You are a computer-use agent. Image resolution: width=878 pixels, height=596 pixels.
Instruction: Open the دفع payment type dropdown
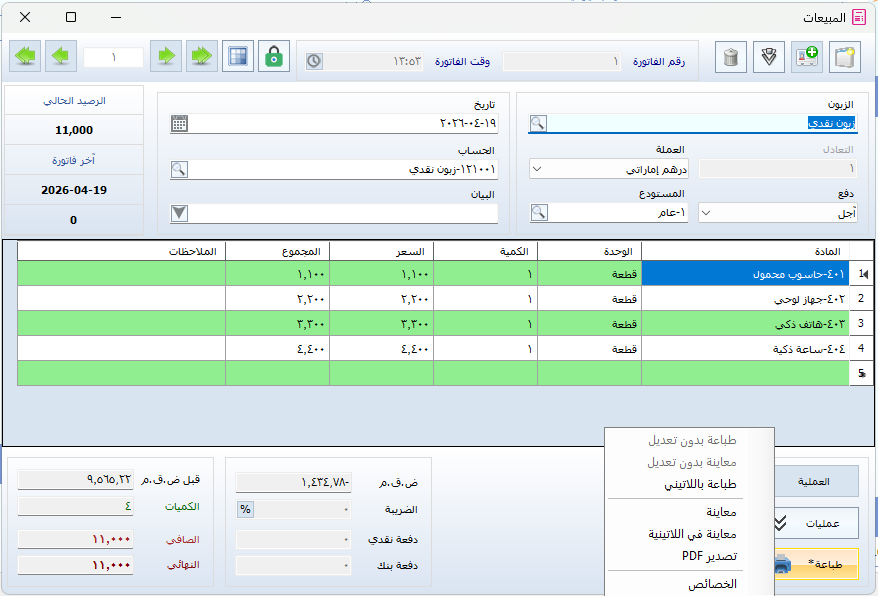[x=705, y=212]
